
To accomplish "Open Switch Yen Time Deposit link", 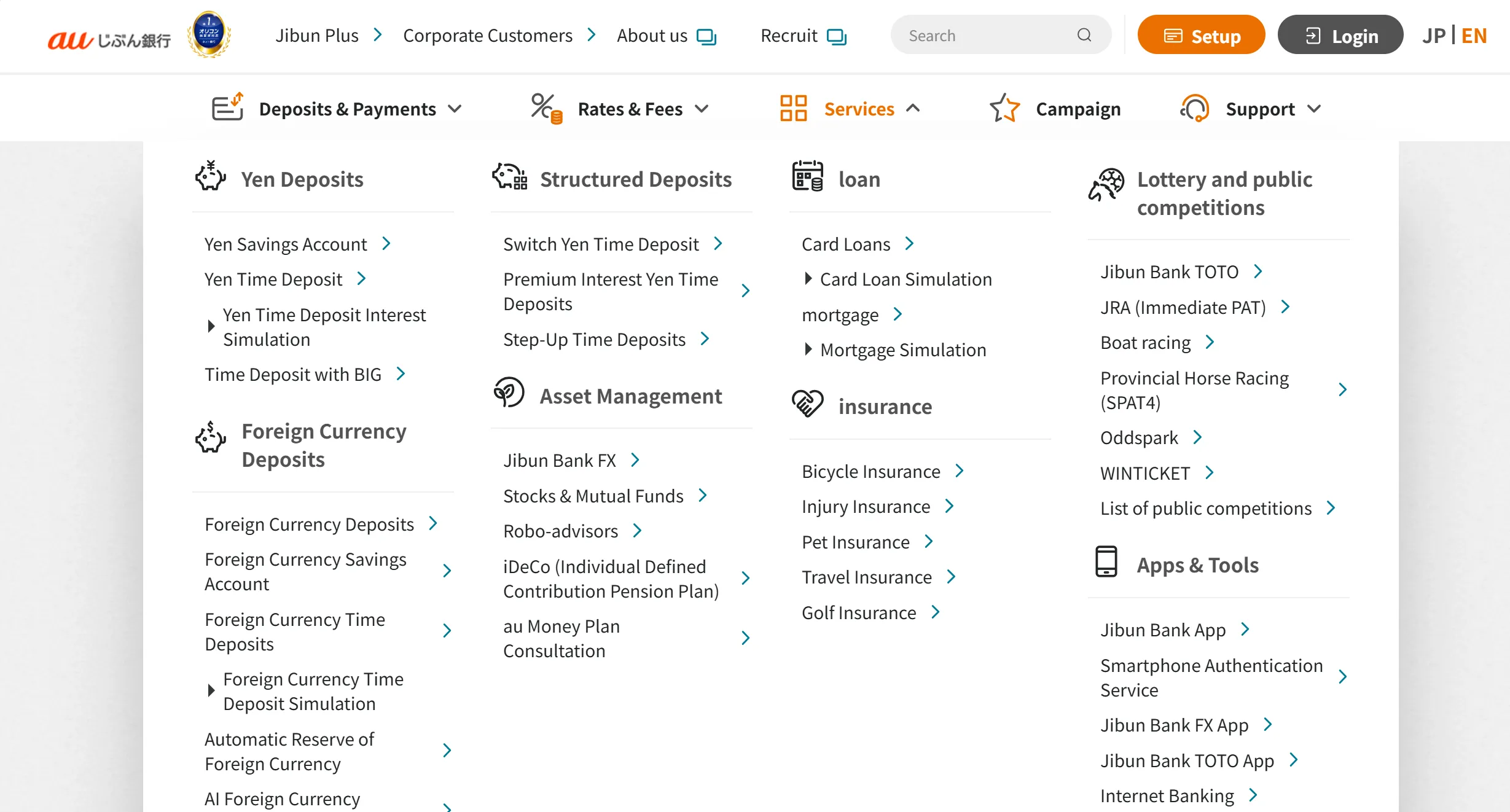I will (601, 244).
